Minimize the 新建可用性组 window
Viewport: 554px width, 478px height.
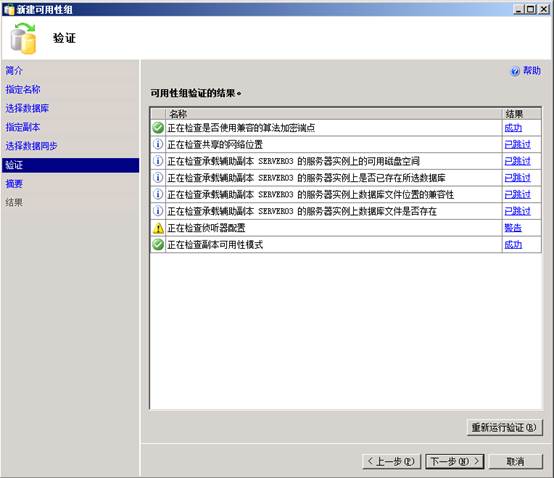(518, 10)
